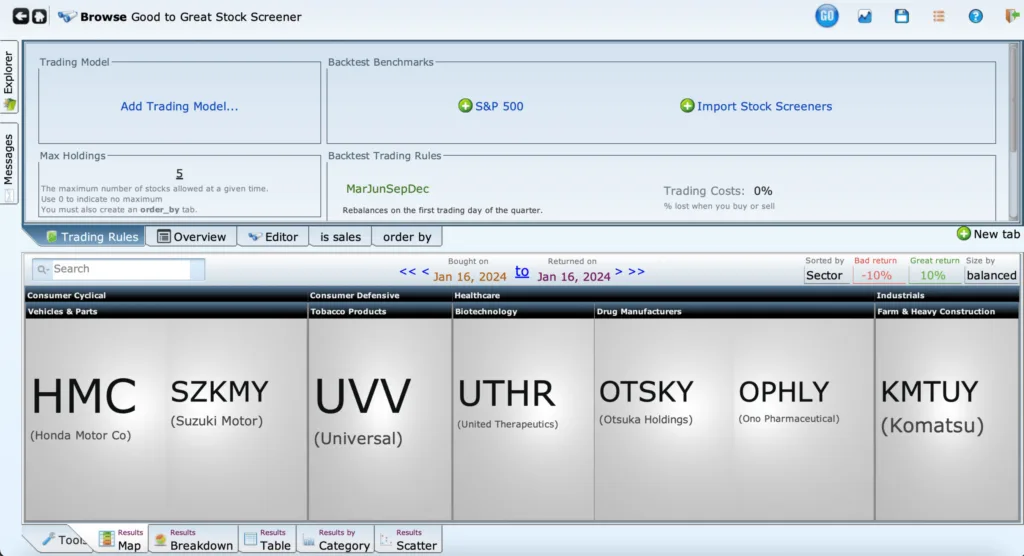The height and width of the screenshot is (556, 1024).
Task: Switch to the Overview tab
Action: pos(191,237)
